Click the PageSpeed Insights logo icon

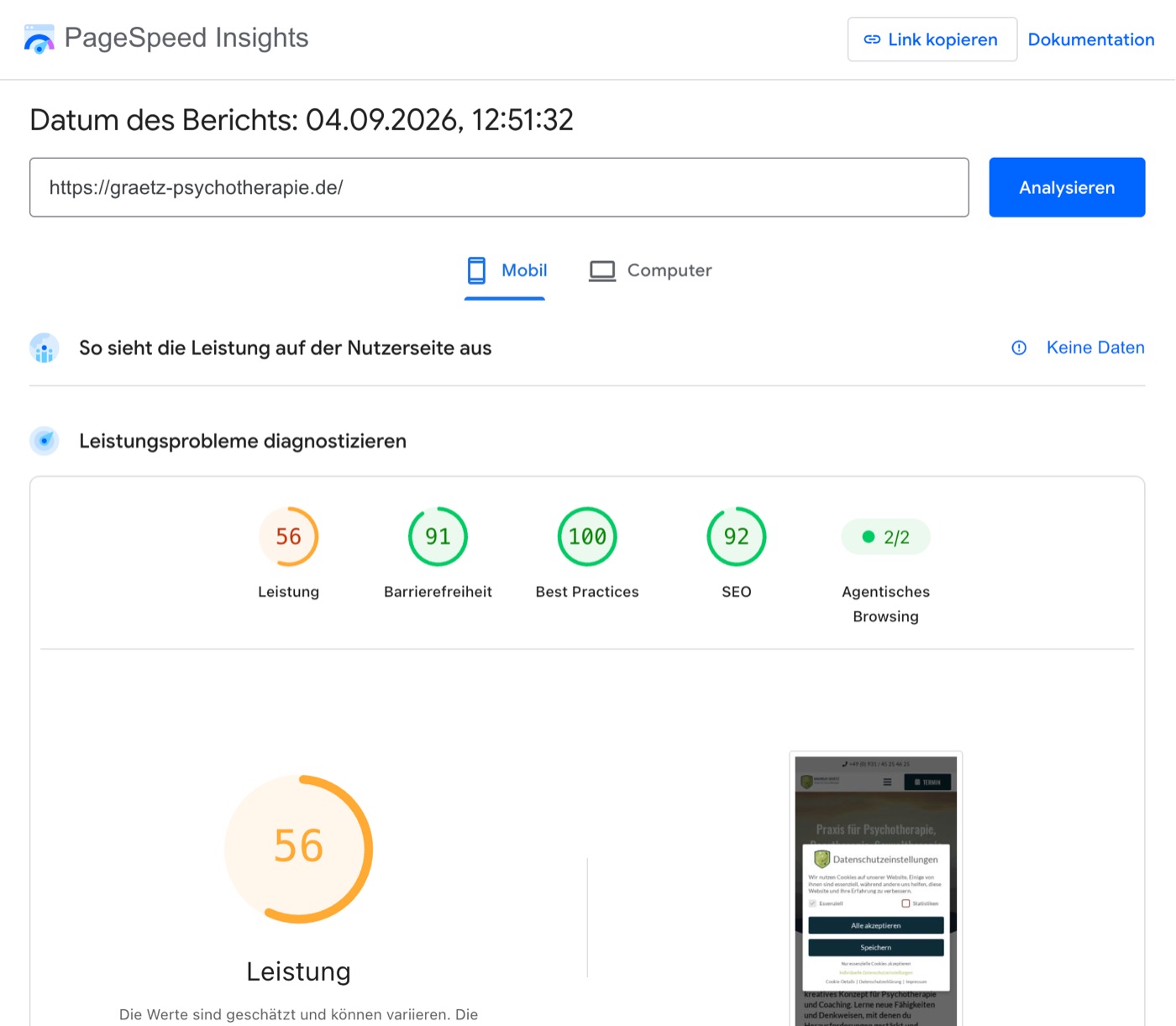click(39, 39)
